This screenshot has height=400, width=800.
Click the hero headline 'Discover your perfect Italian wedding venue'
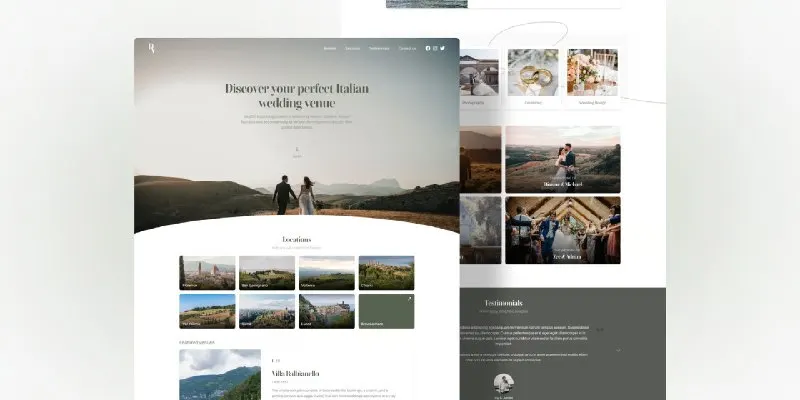[297, 95]
